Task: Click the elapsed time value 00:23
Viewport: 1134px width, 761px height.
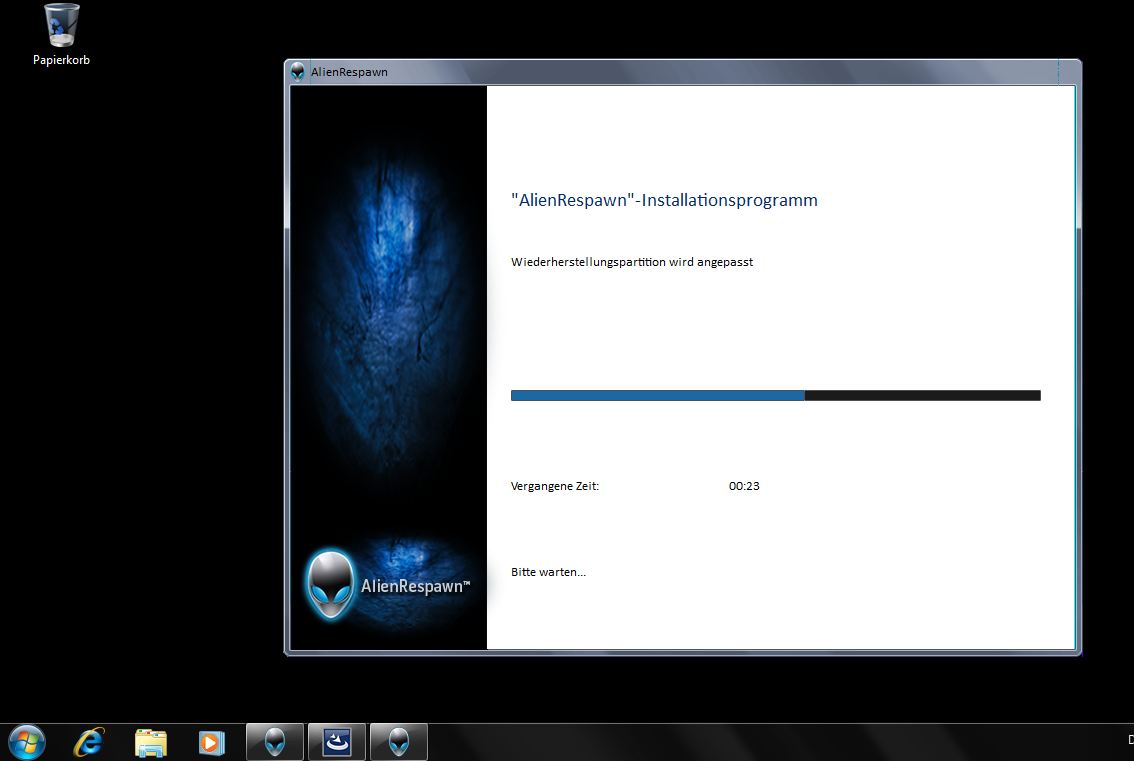Action: (x=744, y=486)
